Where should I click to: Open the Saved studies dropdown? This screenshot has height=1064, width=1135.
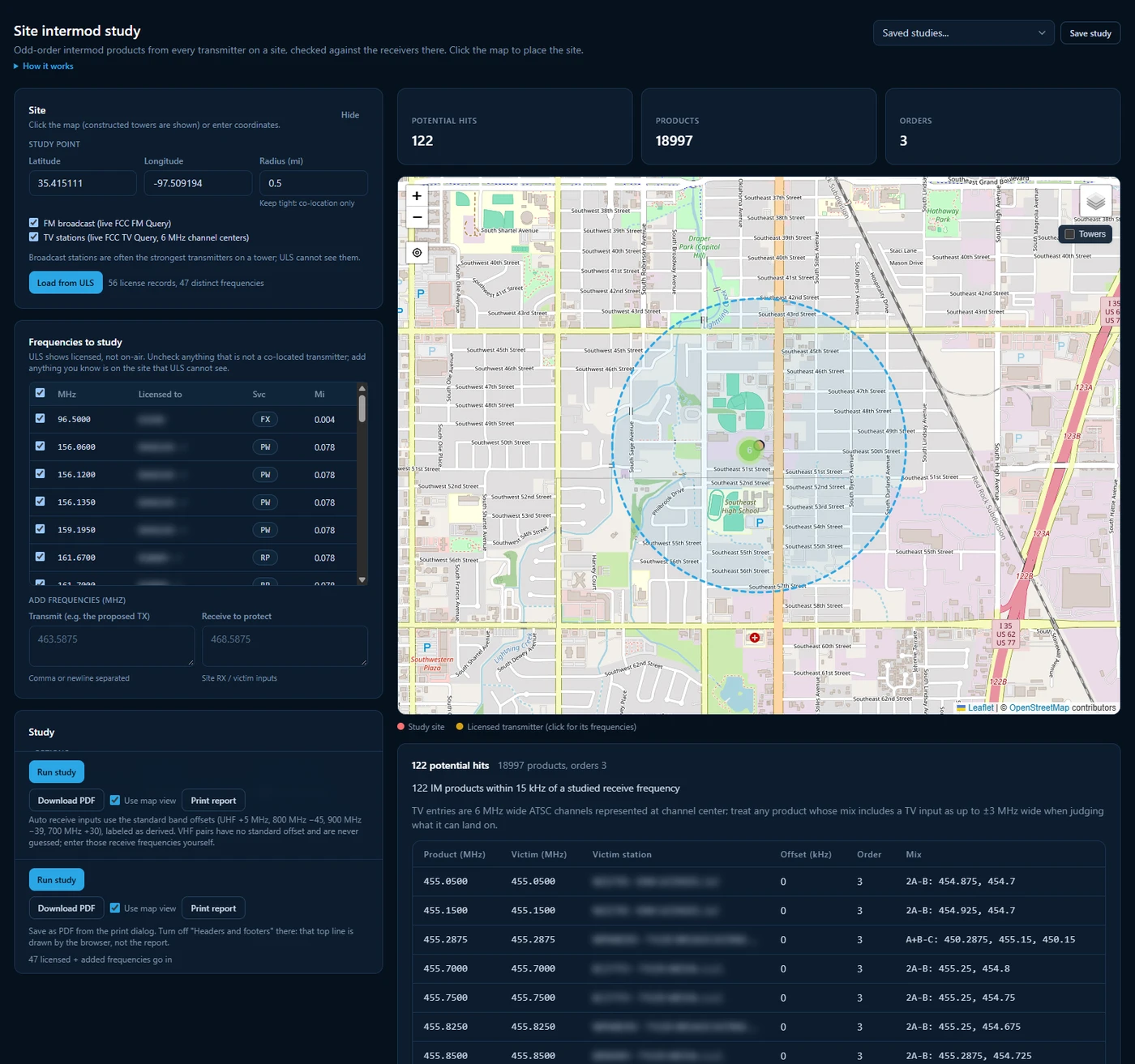tap(963, 33)
